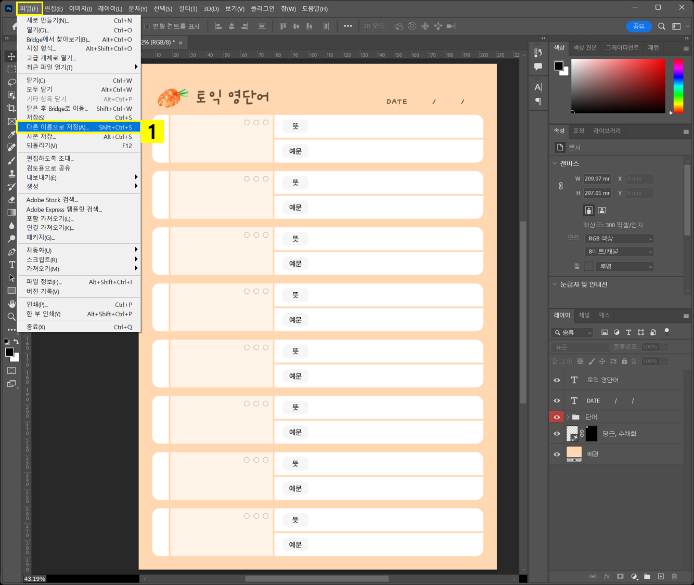Collapse the 캔버스 section in the properties panel

(x=556, y=163)
